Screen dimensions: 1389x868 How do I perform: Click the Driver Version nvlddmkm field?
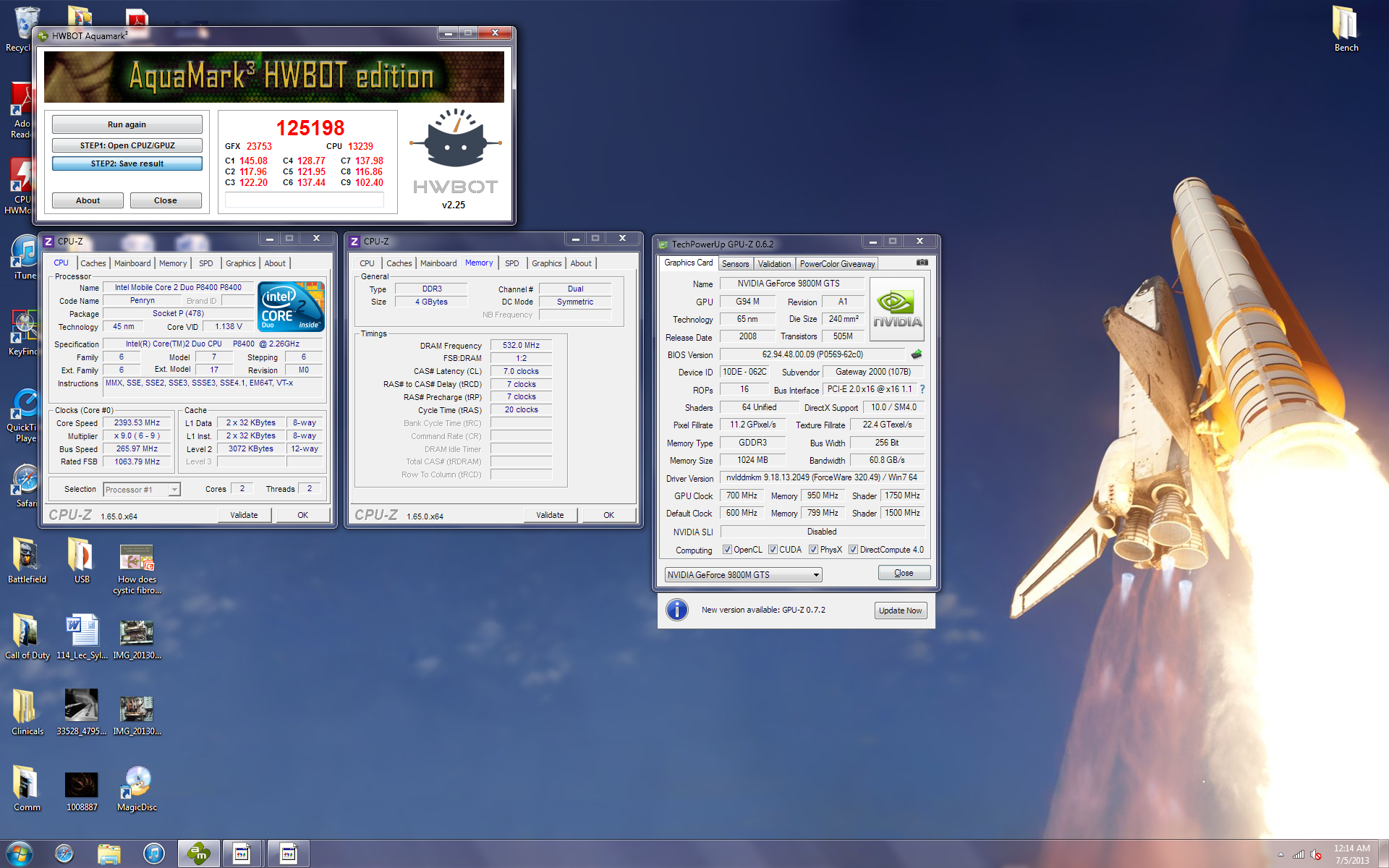click(822, 477)
